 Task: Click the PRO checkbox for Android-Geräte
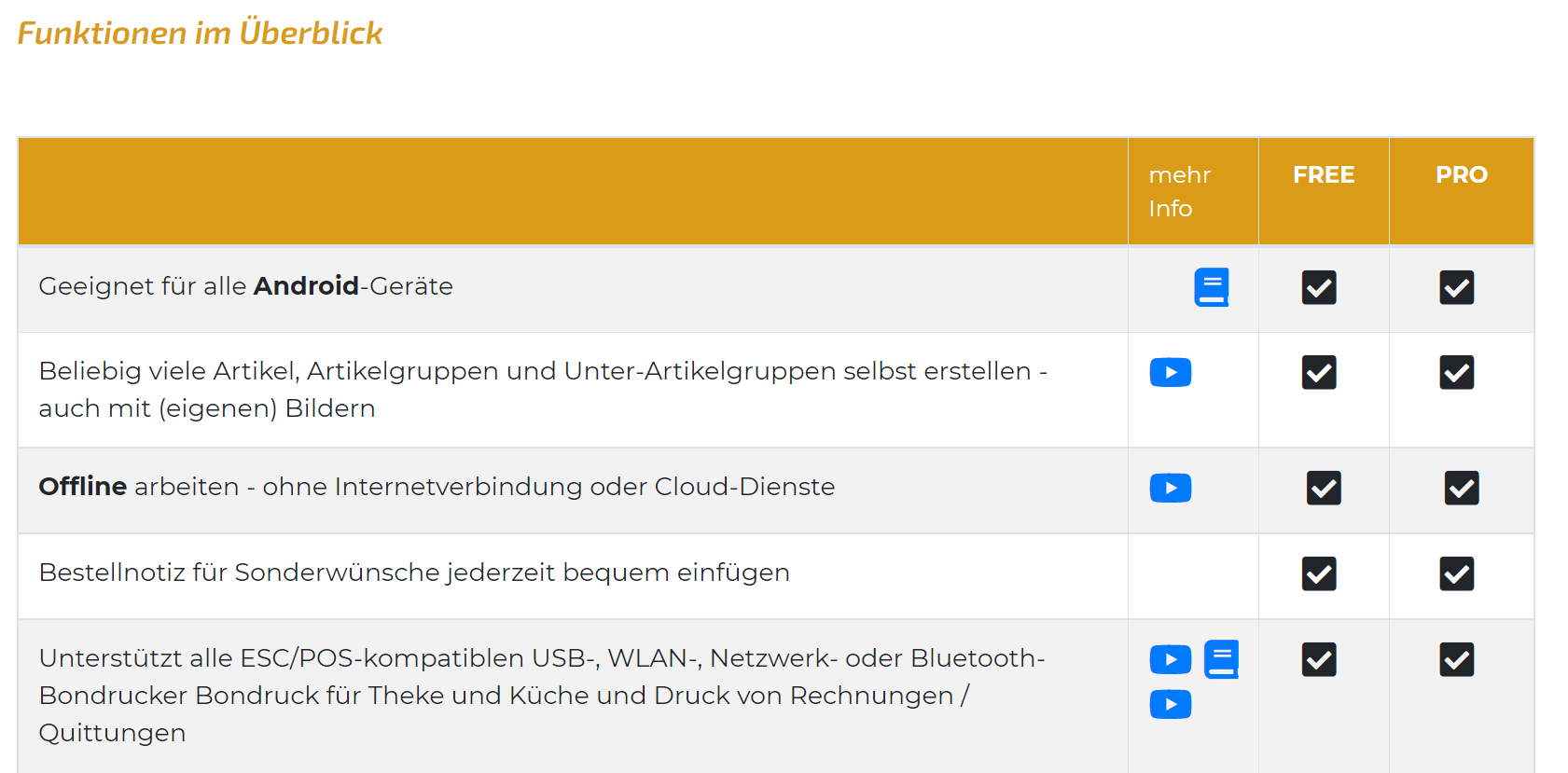[1456, 287]
